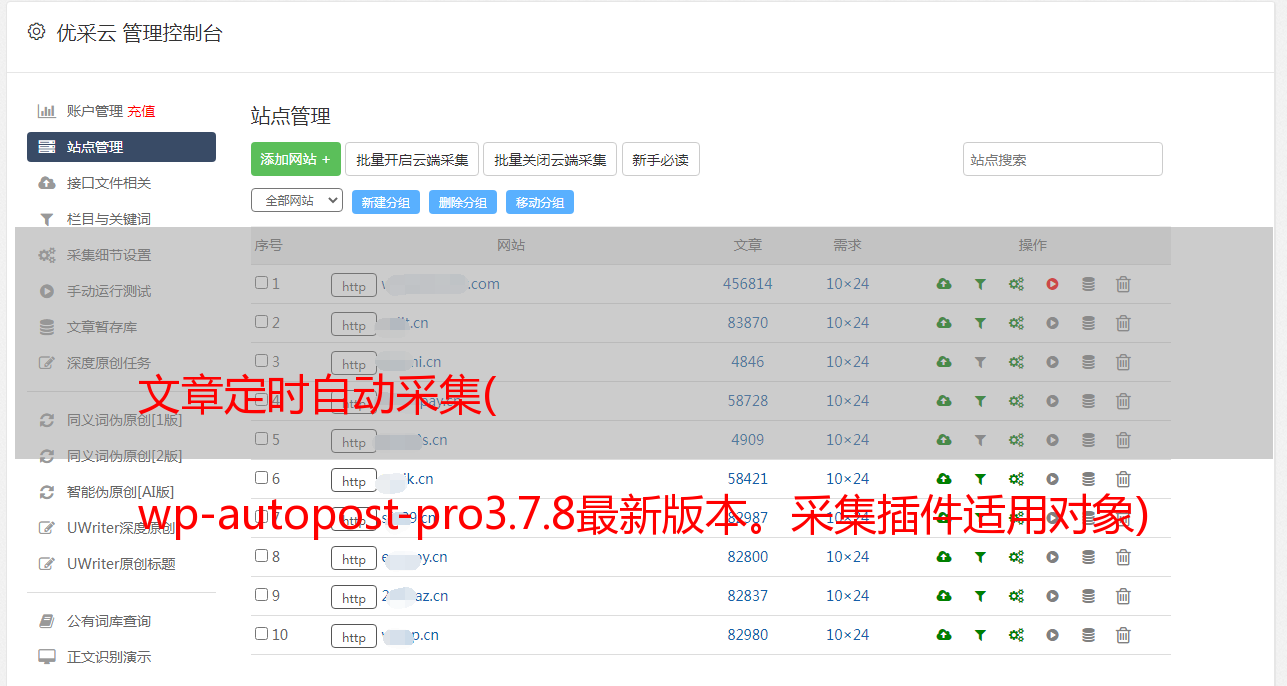Open the gears icon in row 8
Viewport: 1287px width, 686px height.
(1016, 557)
